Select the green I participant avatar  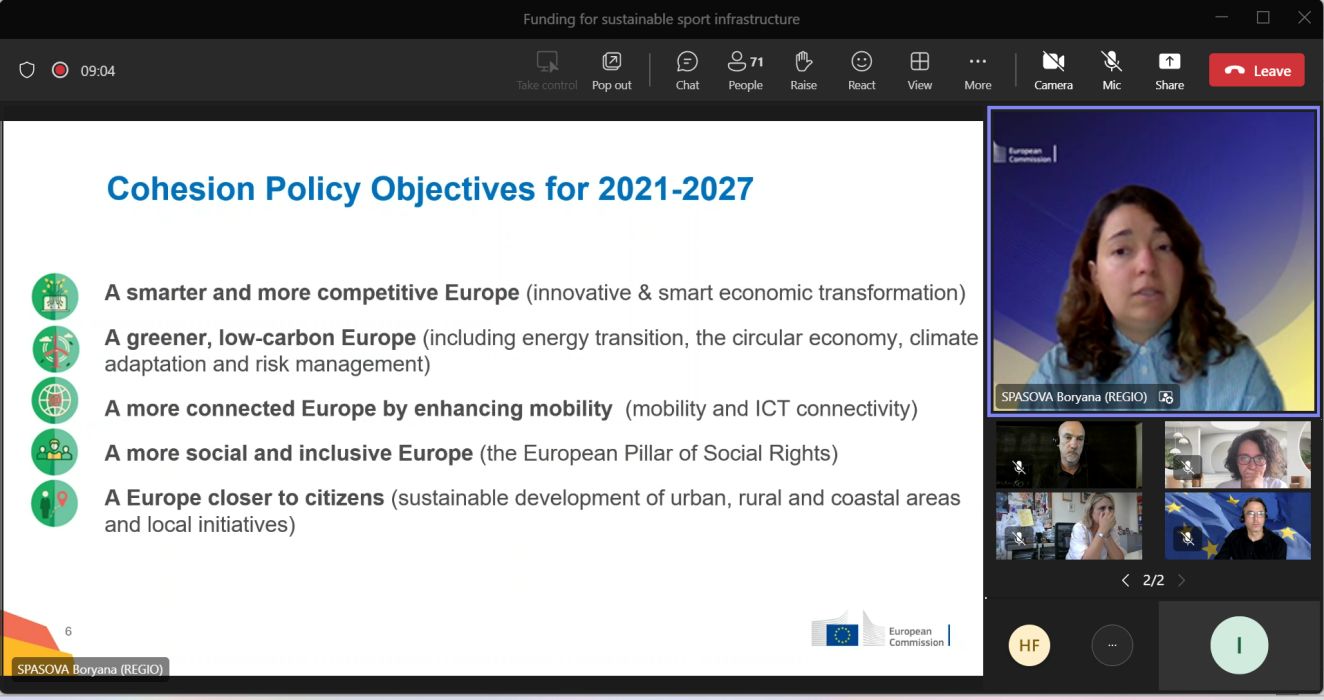pyautogui.click(x=1239, y=645)
